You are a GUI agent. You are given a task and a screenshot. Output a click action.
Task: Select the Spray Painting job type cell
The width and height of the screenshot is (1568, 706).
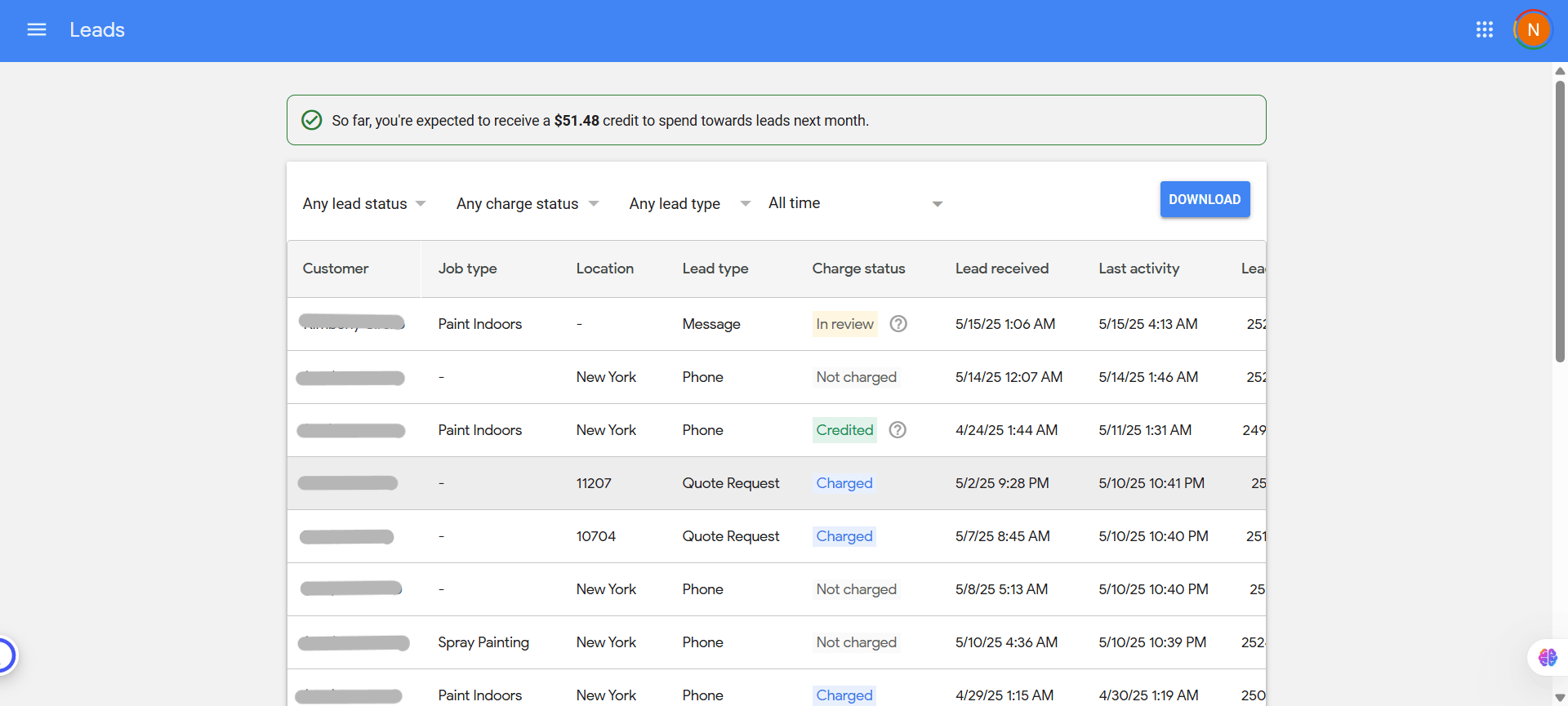pyautogui.click(x=483, y=642)
